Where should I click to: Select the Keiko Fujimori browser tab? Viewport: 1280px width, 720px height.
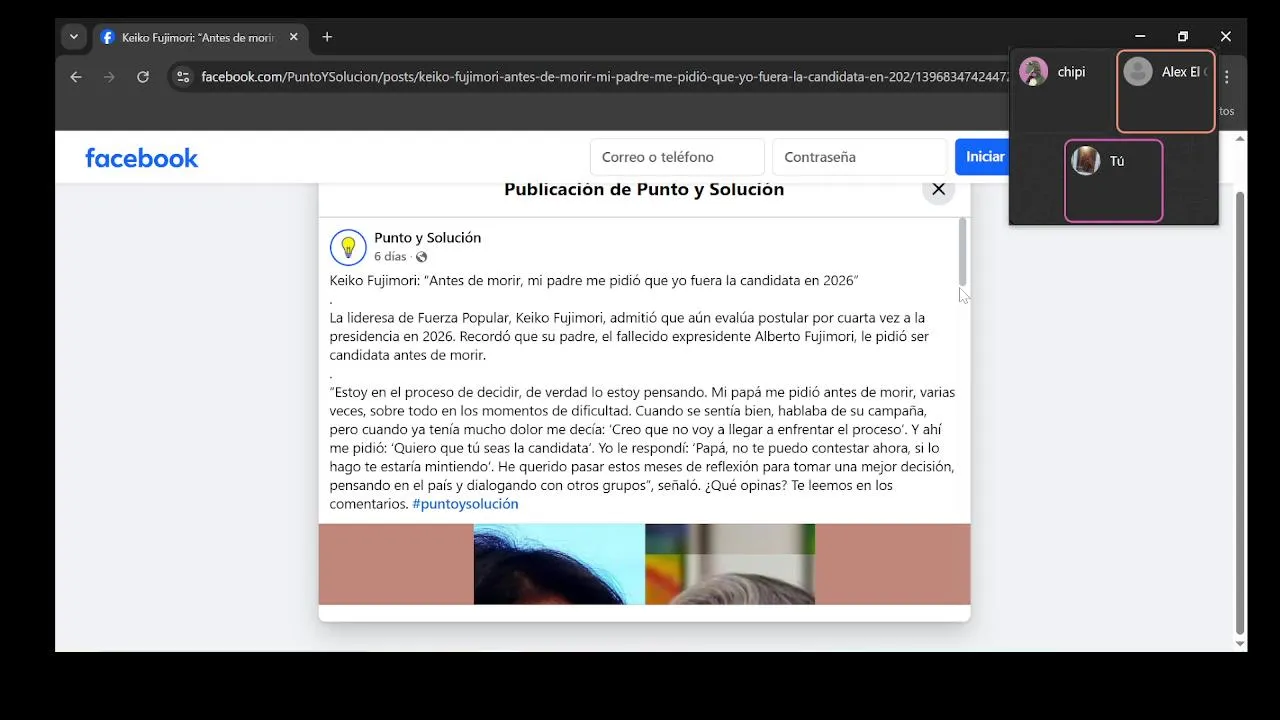pyautogui.click(x=200, y=37)
